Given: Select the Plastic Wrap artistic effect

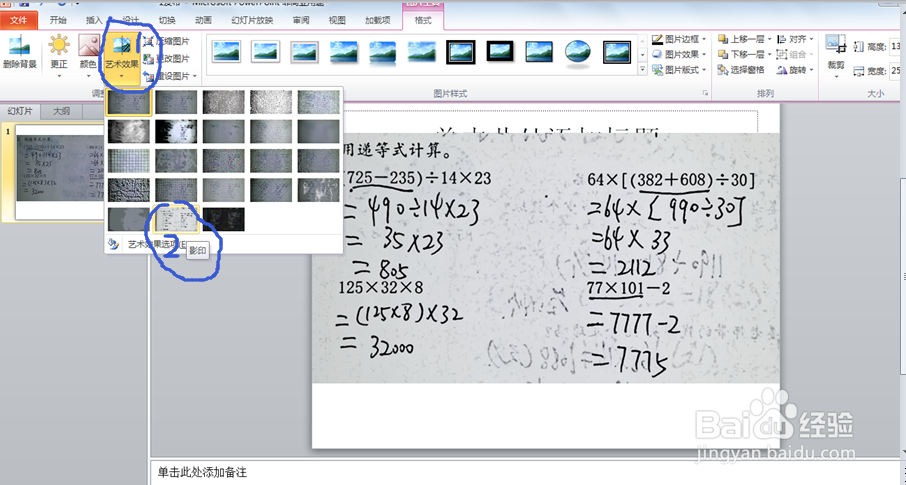Looking at the screenshot, I should (318, 190).
